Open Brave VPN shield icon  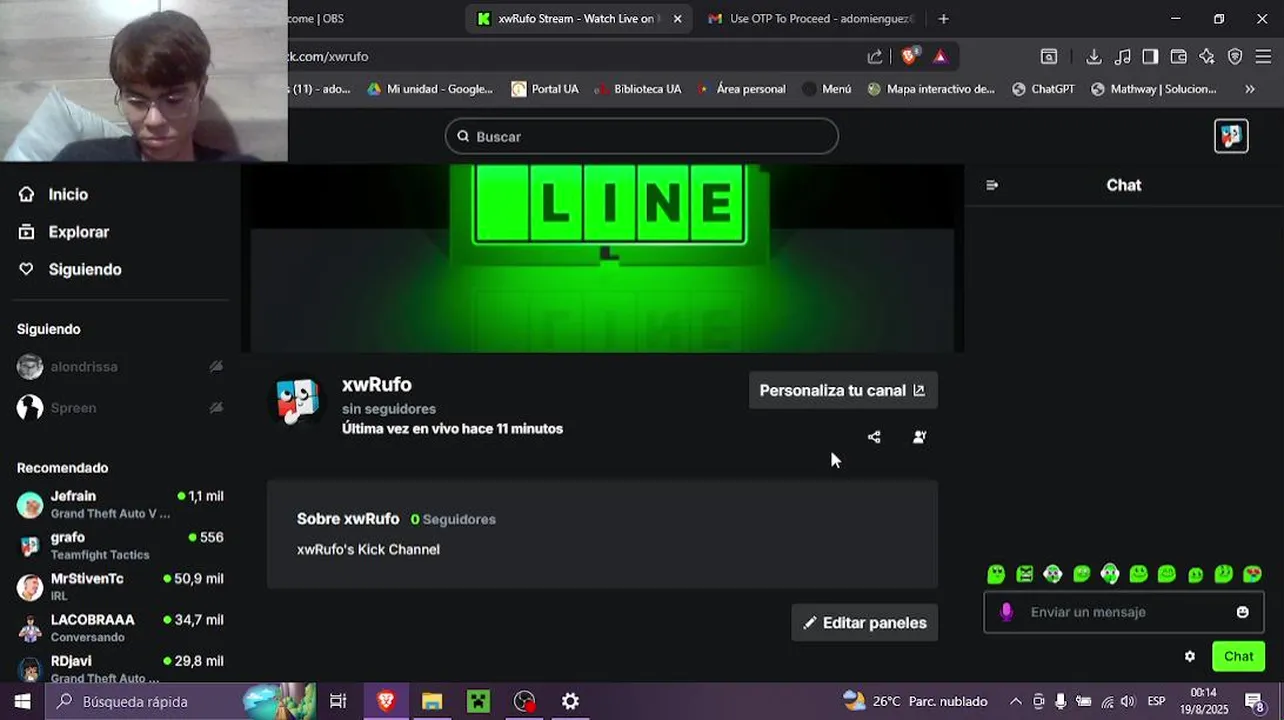point(1235,57)
